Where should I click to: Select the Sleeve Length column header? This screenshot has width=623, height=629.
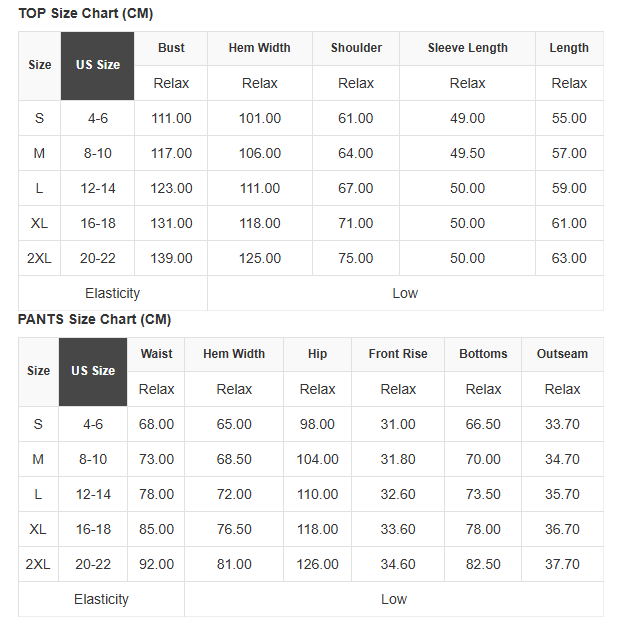click(467, 49)
